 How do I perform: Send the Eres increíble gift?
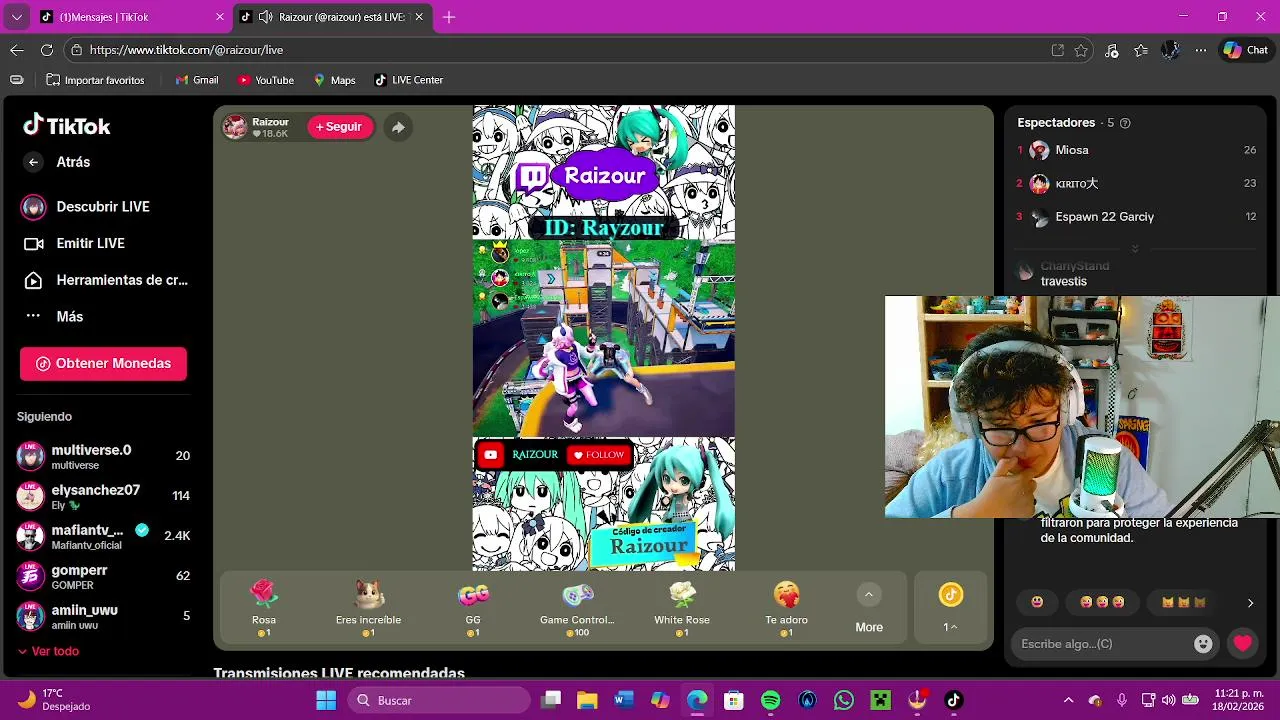(368, 607)
